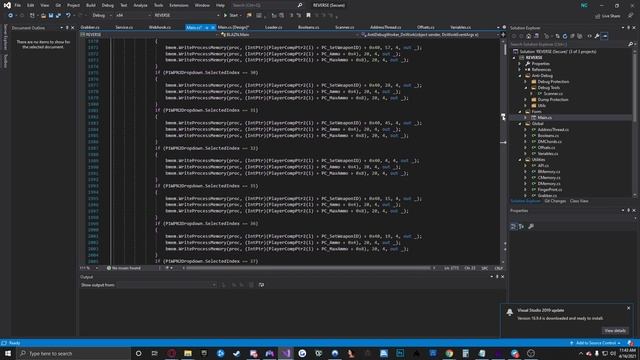Open the Debug menu
The height and width of the screenshot is (360, 640).
pos(108,5)
